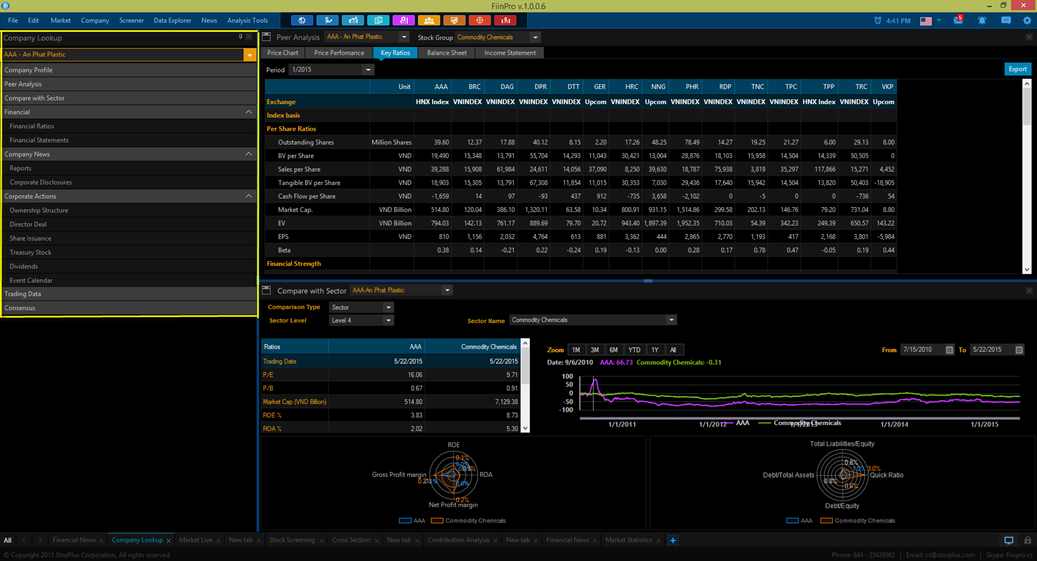Screen dimensions: 1037x561
Task: Add a new tab with plus icon
Action: [x=673, y=540]
